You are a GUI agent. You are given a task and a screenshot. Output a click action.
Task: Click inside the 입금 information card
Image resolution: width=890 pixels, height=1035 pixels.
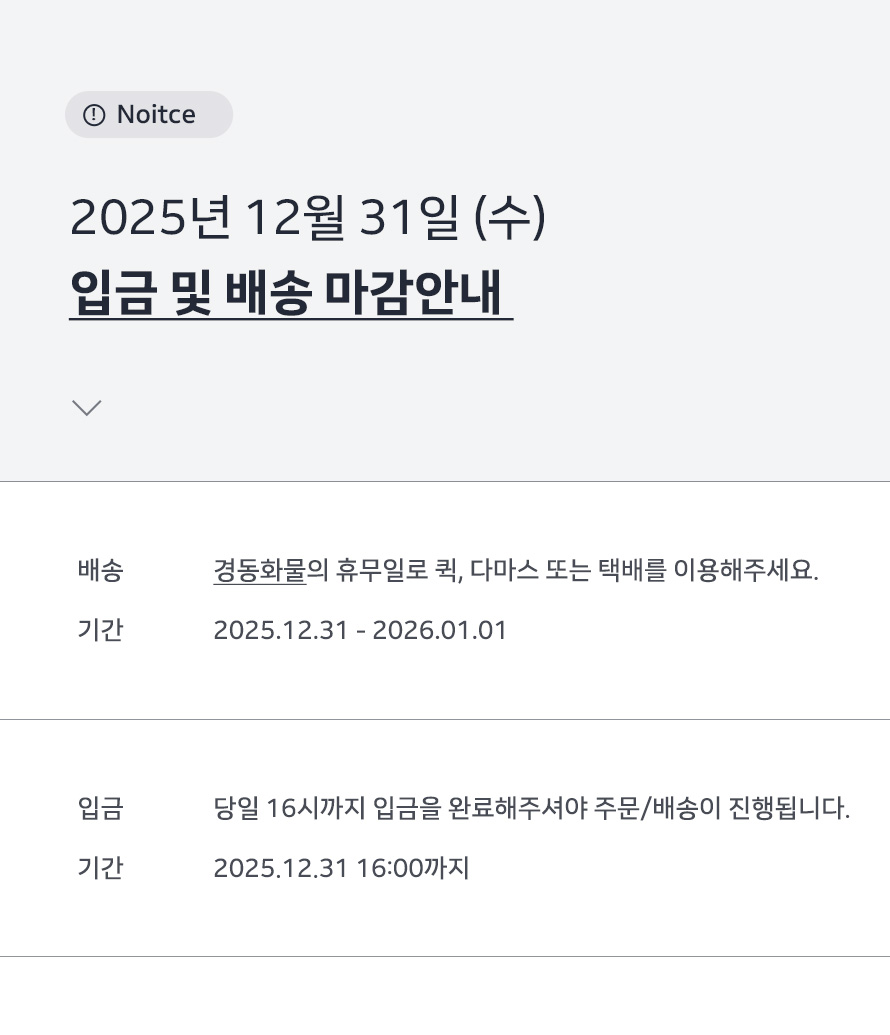[445, 838]
